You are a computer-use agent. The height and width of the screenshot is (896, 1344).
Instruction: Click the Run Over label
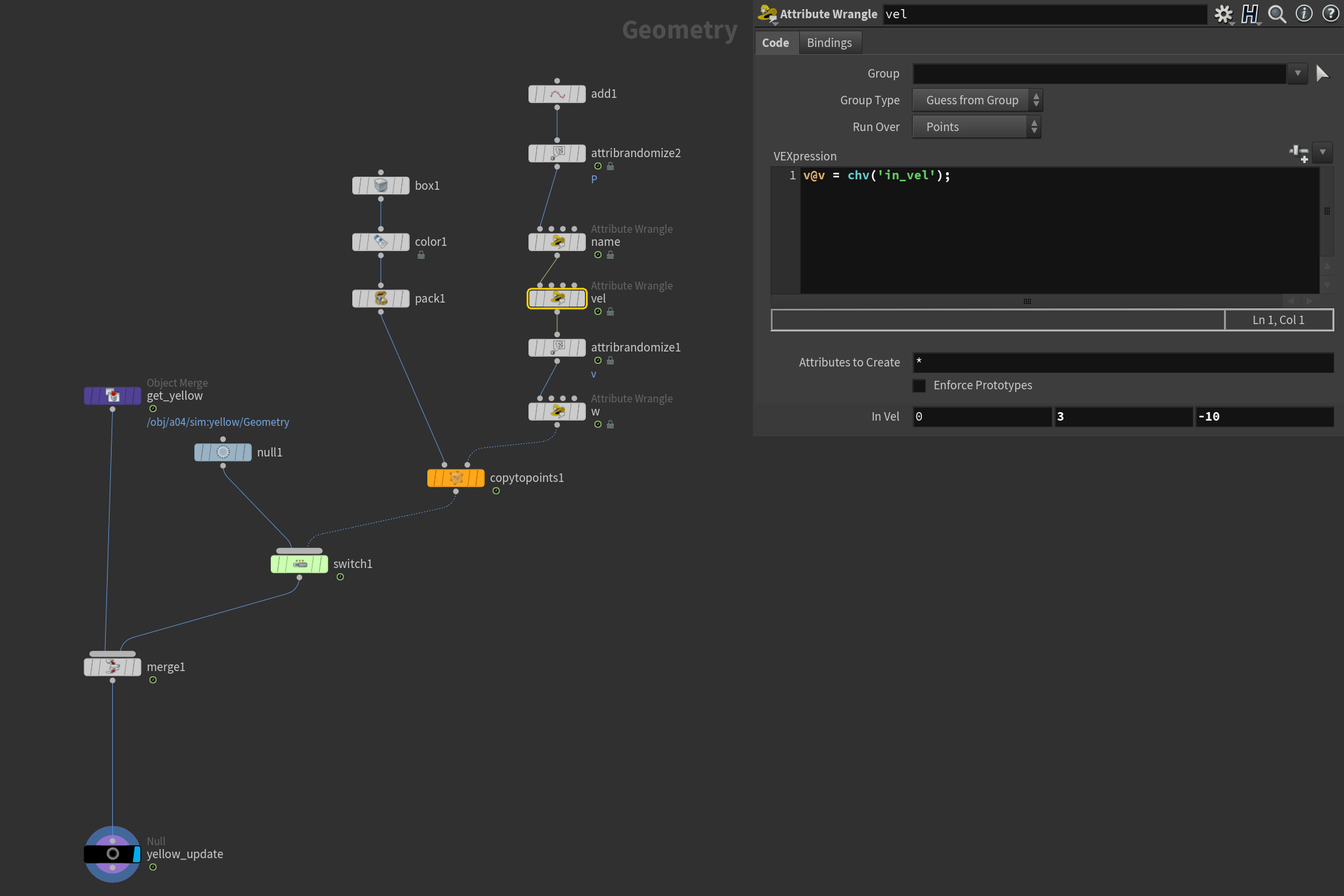[x=876, y=127]
